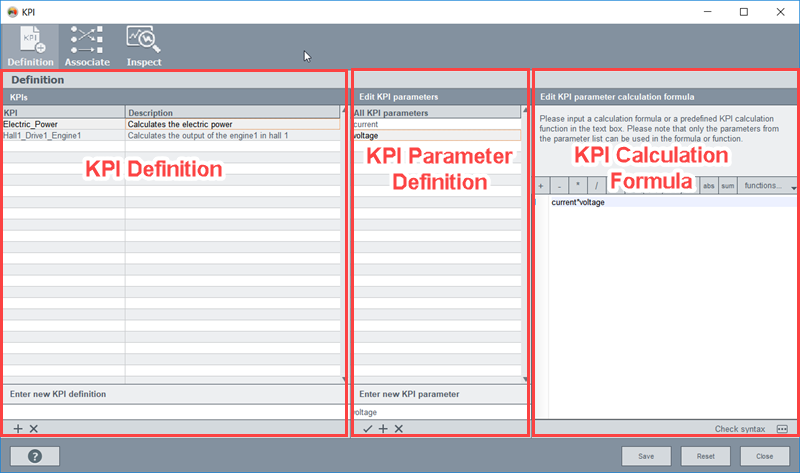Click the help question mark button

point(34,456)
